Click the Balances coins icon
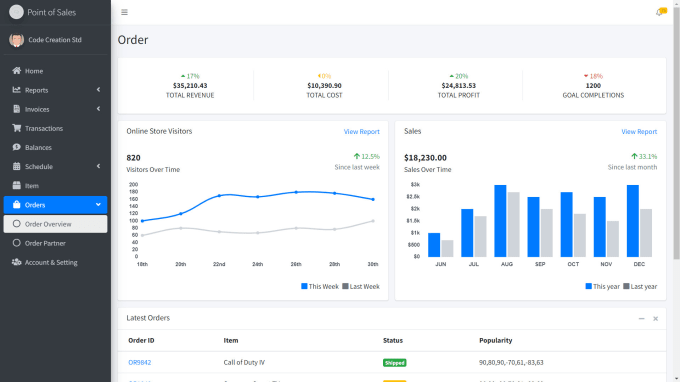The image size is (680, 382). (x=16, y=147)
